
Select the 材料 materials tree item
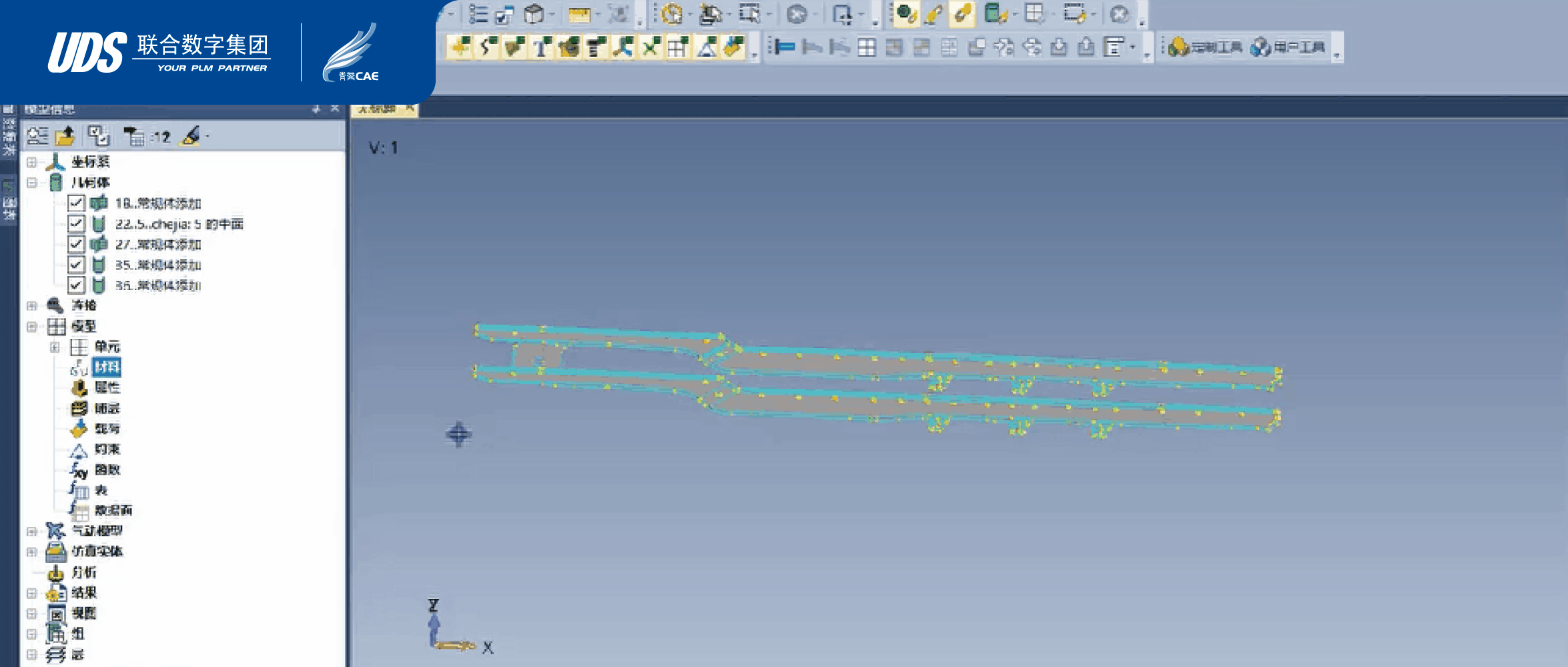[107, 367]
